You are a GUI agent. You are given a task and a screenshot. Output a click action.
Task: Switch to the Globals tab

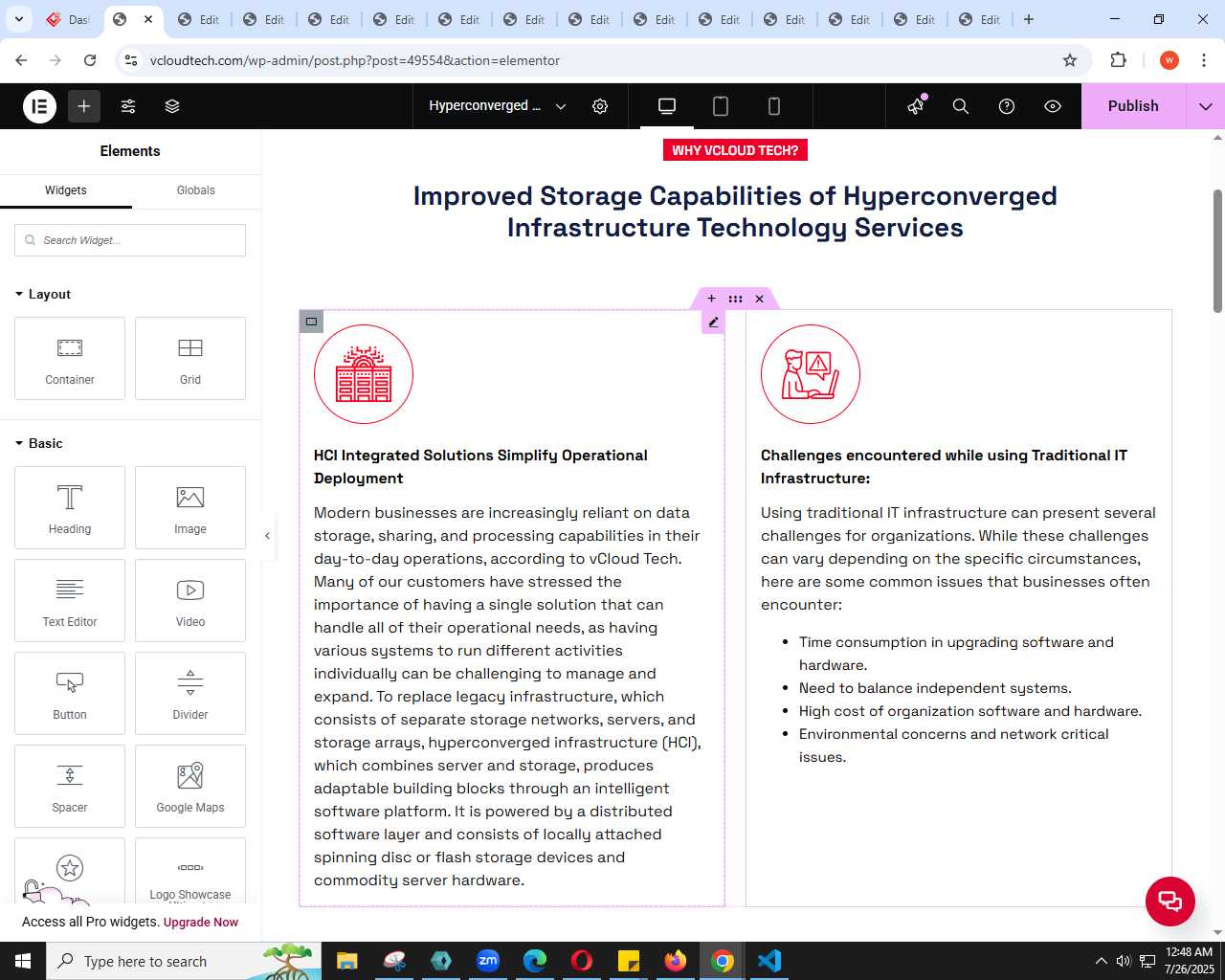196,190
